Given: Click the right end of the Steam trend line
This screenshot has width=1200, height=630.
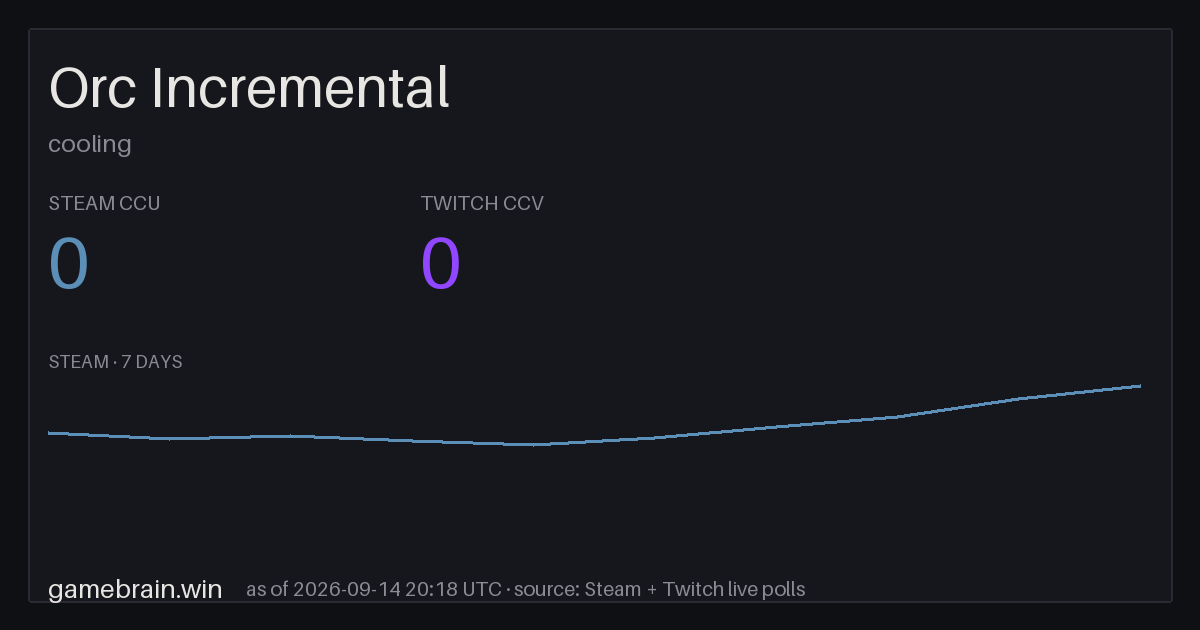Looking at the screenshot, I should (x=1139, y=386).
